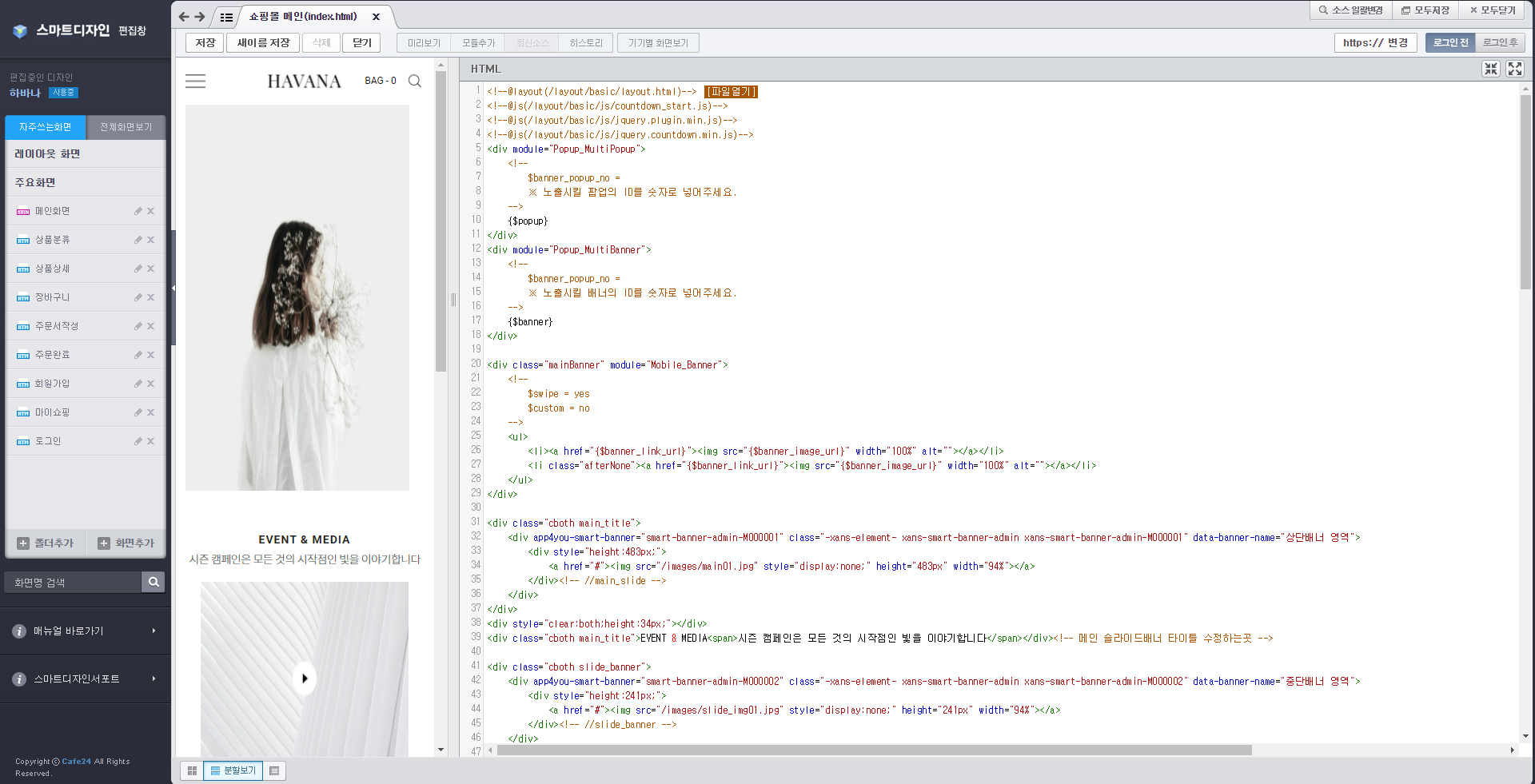The width and height of the screenshot is (1535, 784).
Task: Click the HTML editor horizontal scrollbar
Action: tap(874, 750)
